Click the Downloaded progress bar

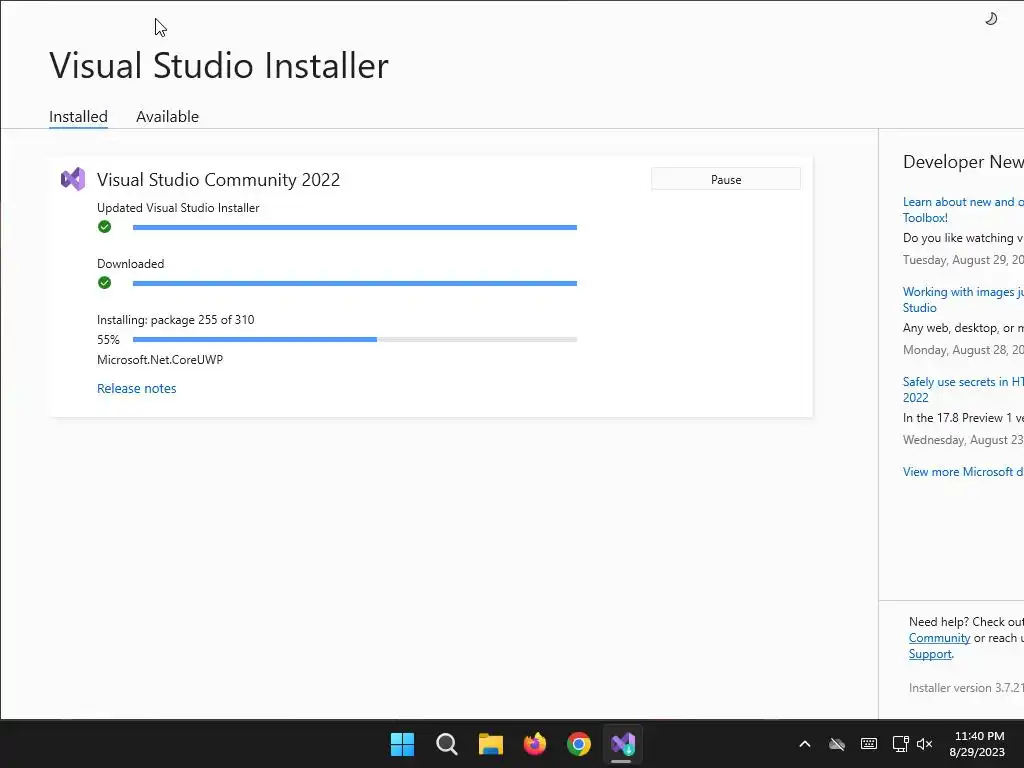tap(355, 283)
